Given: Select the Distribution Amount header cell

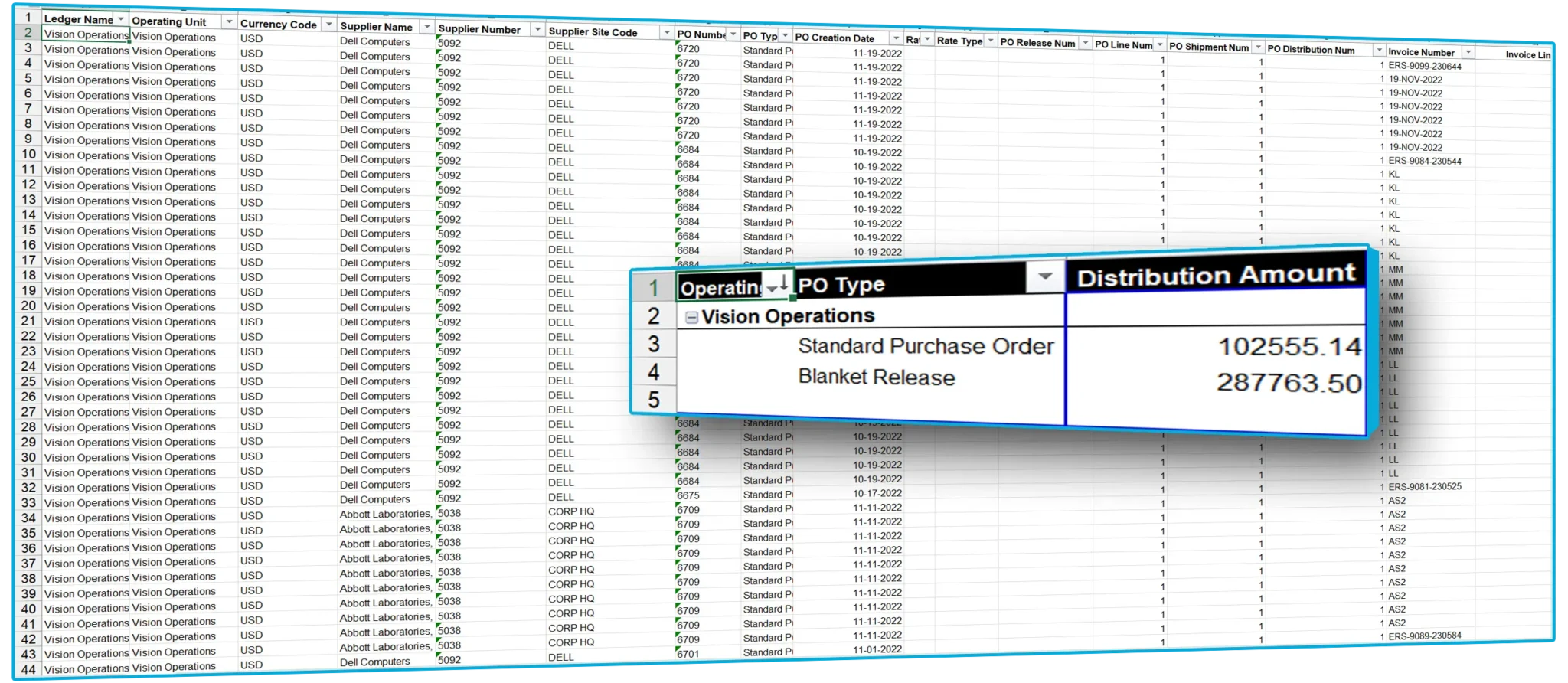Looking at the screenshot, I should 1215,276.
